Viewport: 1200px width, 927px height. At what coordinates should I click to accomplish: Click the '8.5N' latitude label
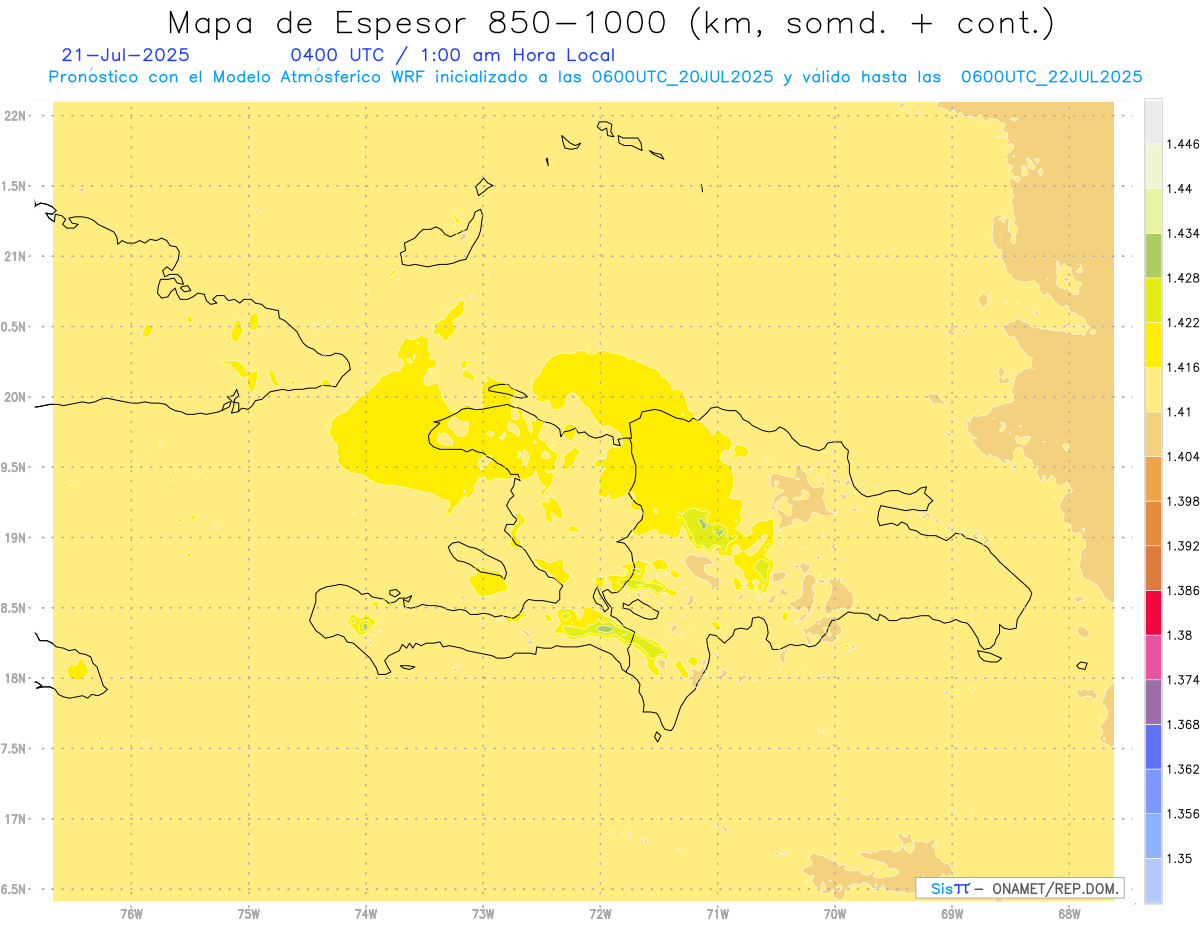[x=14, y=608]
